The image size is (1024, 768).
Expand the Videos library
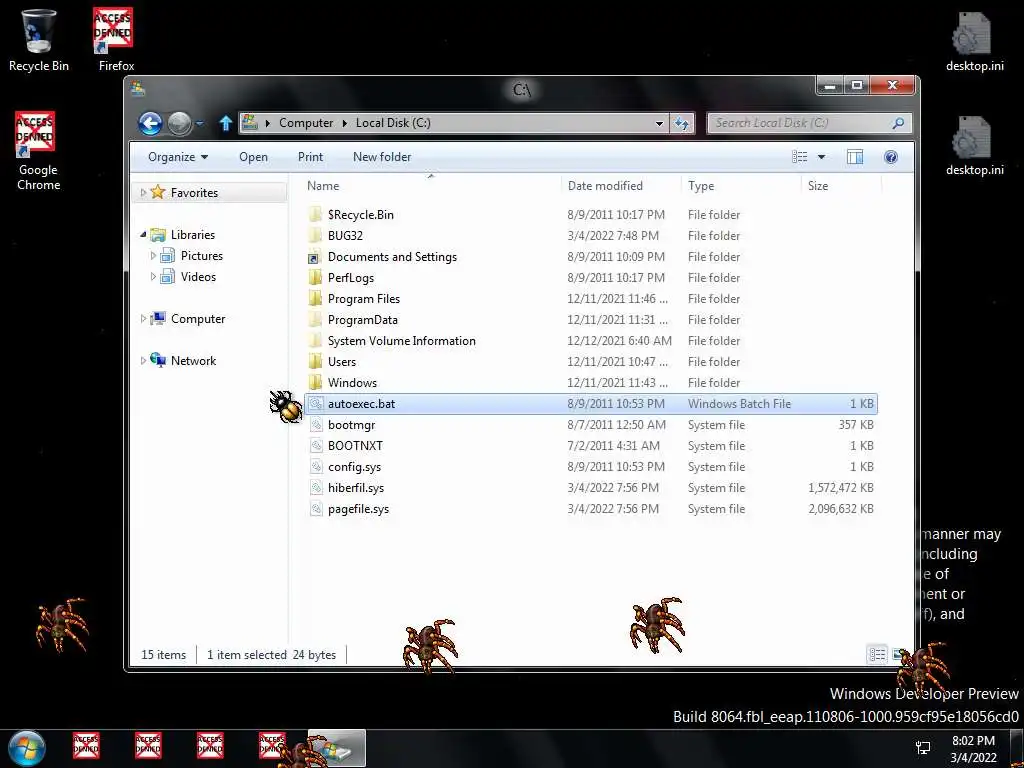coord(153,276)
